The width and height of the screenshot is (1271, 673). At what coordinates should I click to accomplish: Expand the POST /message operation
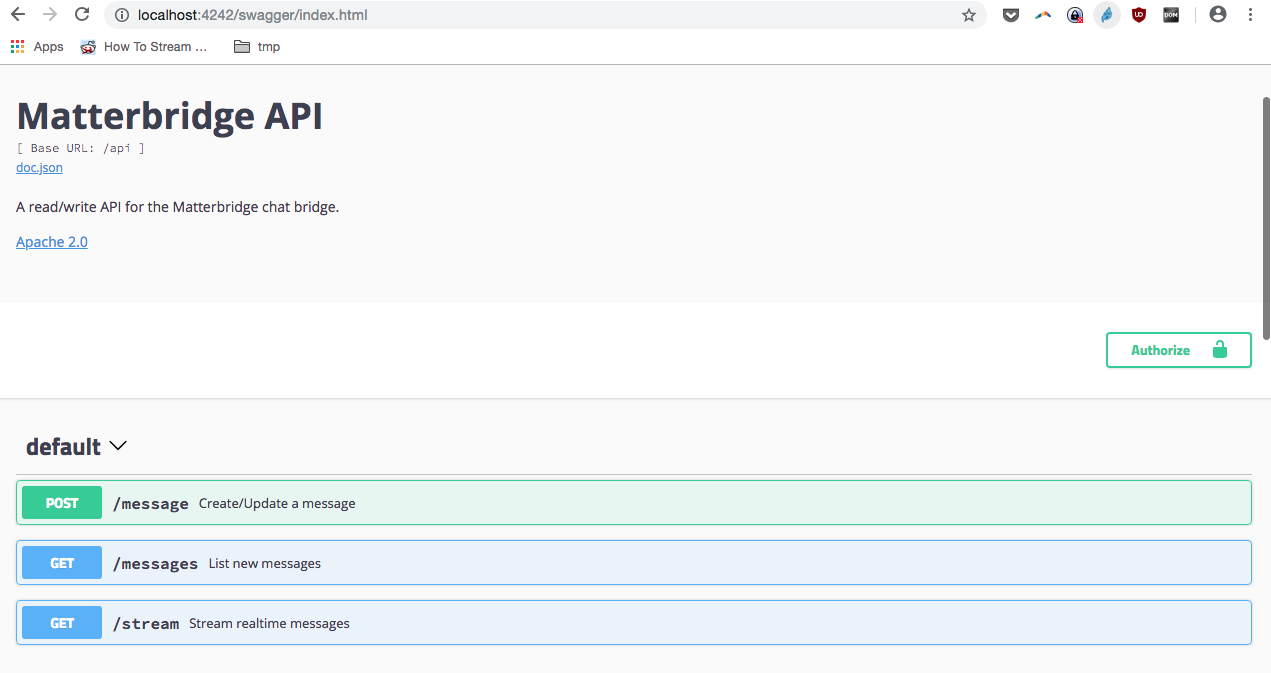point(635,502)
